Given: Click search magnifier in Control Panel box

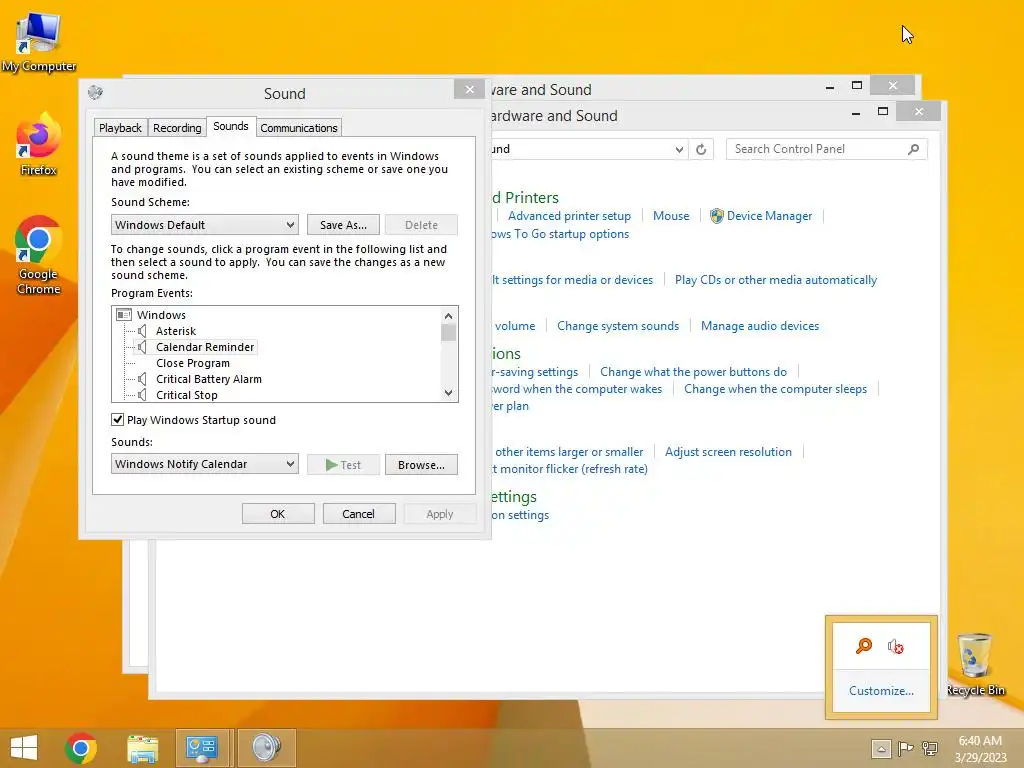Looking at the screenshot, I should [914, 149].
